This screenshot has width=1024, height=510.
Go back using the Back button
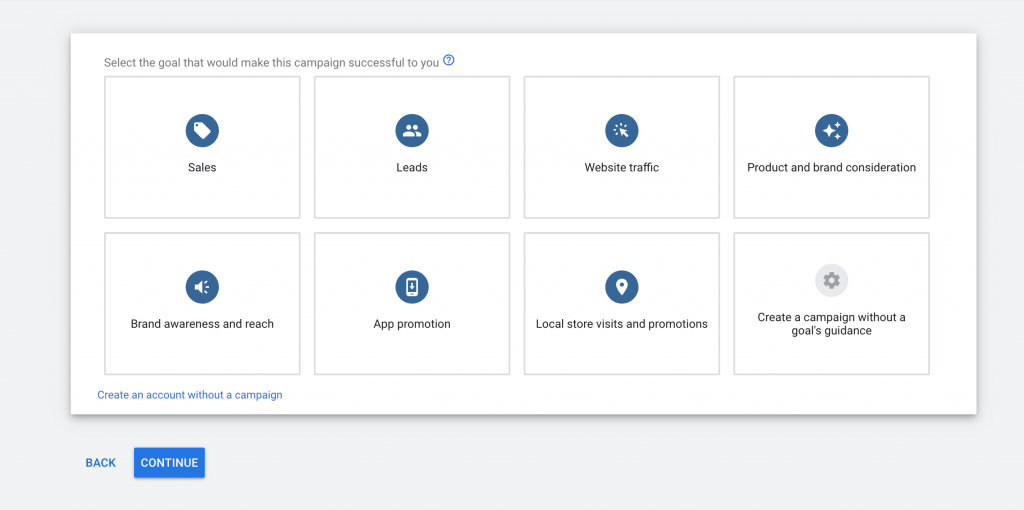[x=101, y=463]
